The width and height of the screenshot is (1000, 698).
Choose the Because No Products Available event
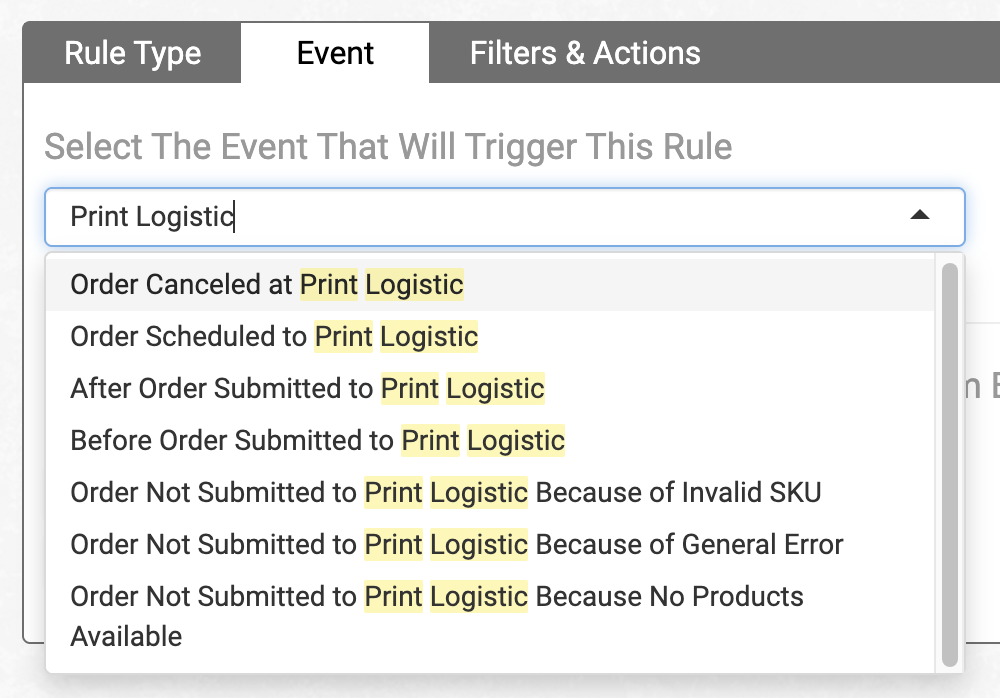point(437,597)
